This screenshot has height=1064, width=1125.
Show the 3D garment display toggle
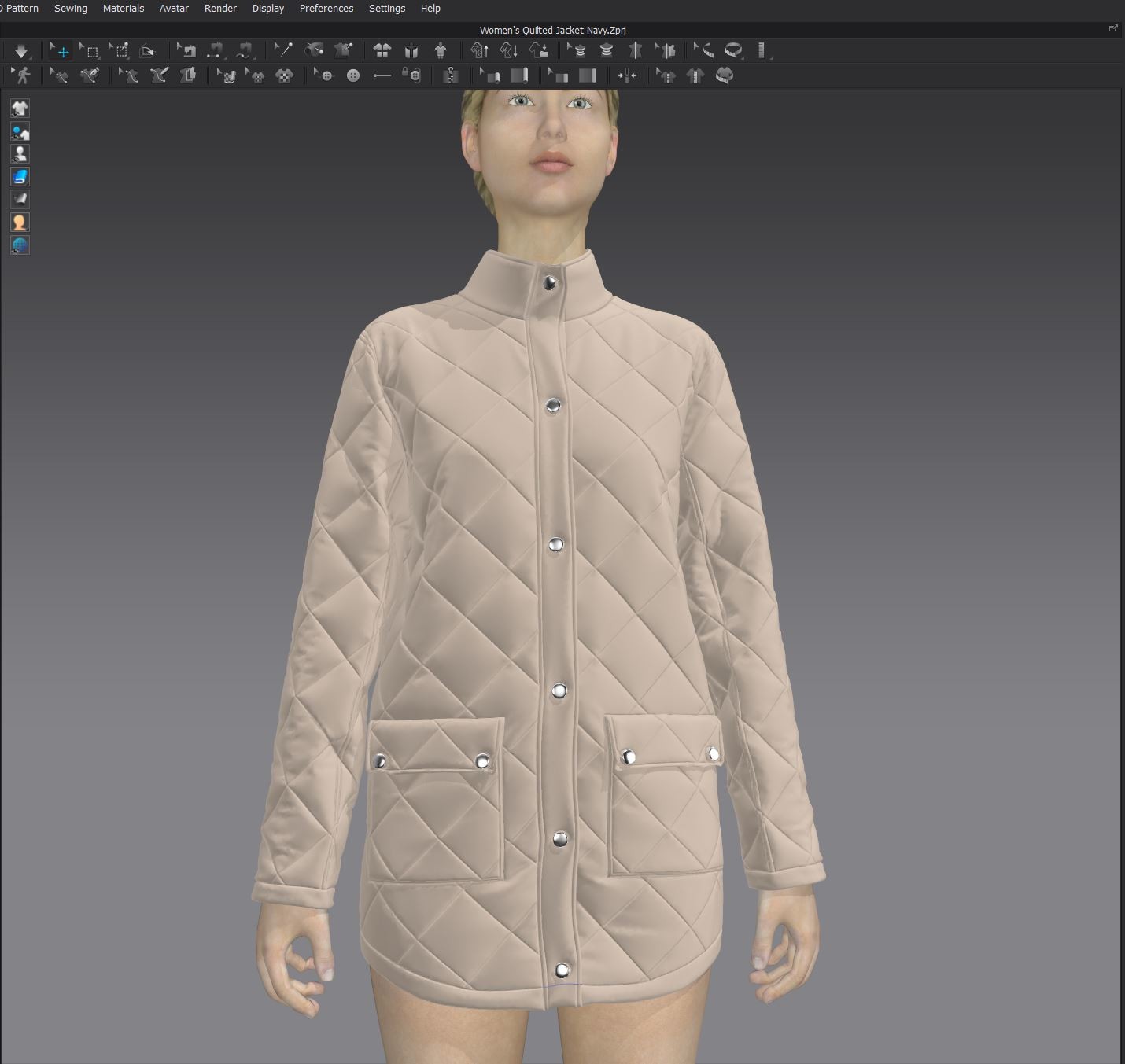point(20,109)
